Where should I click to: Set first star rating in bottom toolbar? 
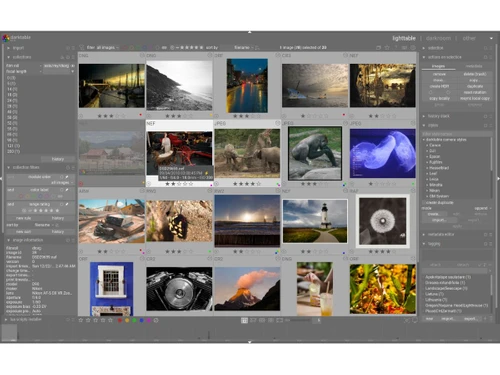pos(81,320)
